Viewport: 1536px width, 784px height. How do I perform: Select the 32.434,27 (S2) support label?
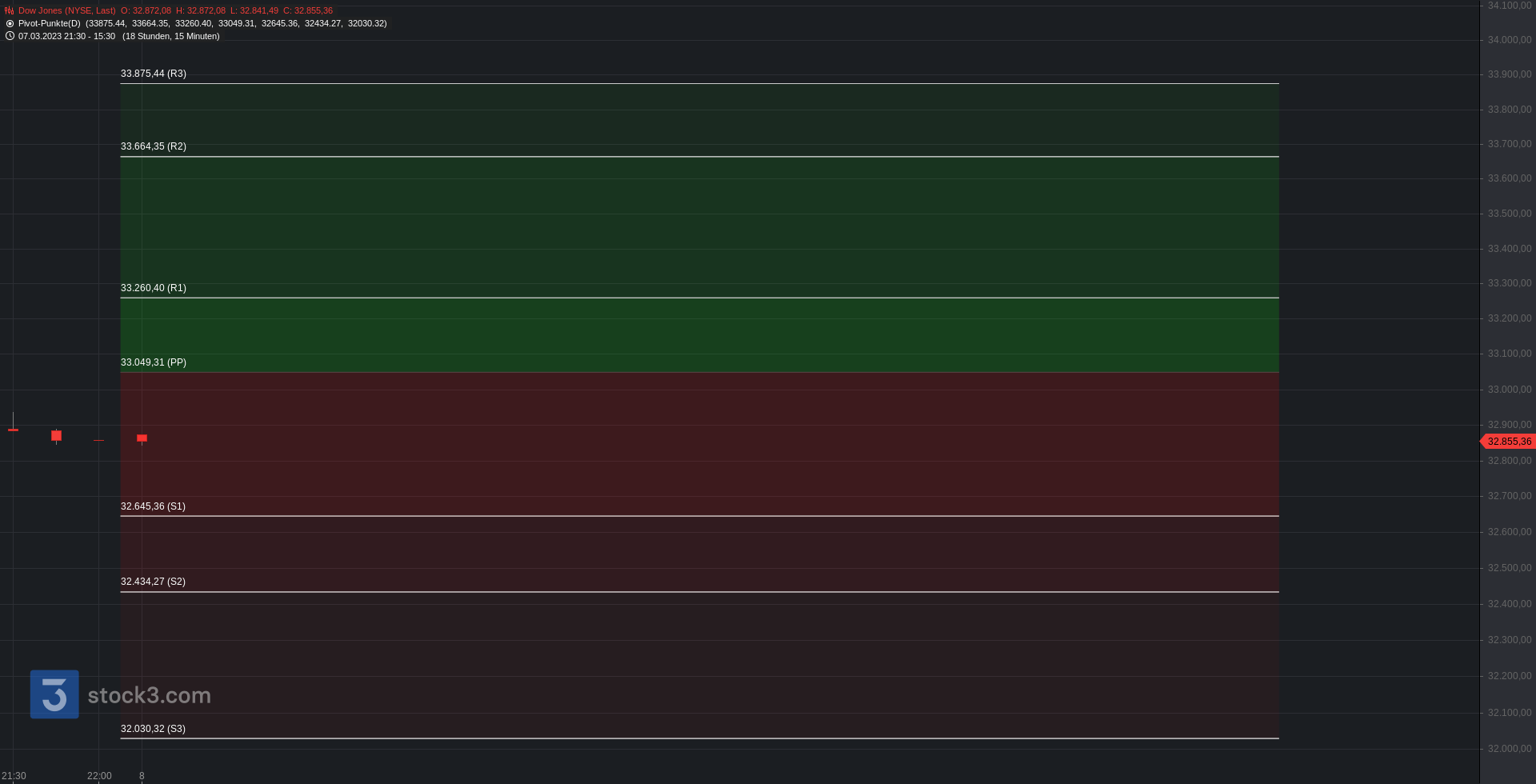[153, 582]
